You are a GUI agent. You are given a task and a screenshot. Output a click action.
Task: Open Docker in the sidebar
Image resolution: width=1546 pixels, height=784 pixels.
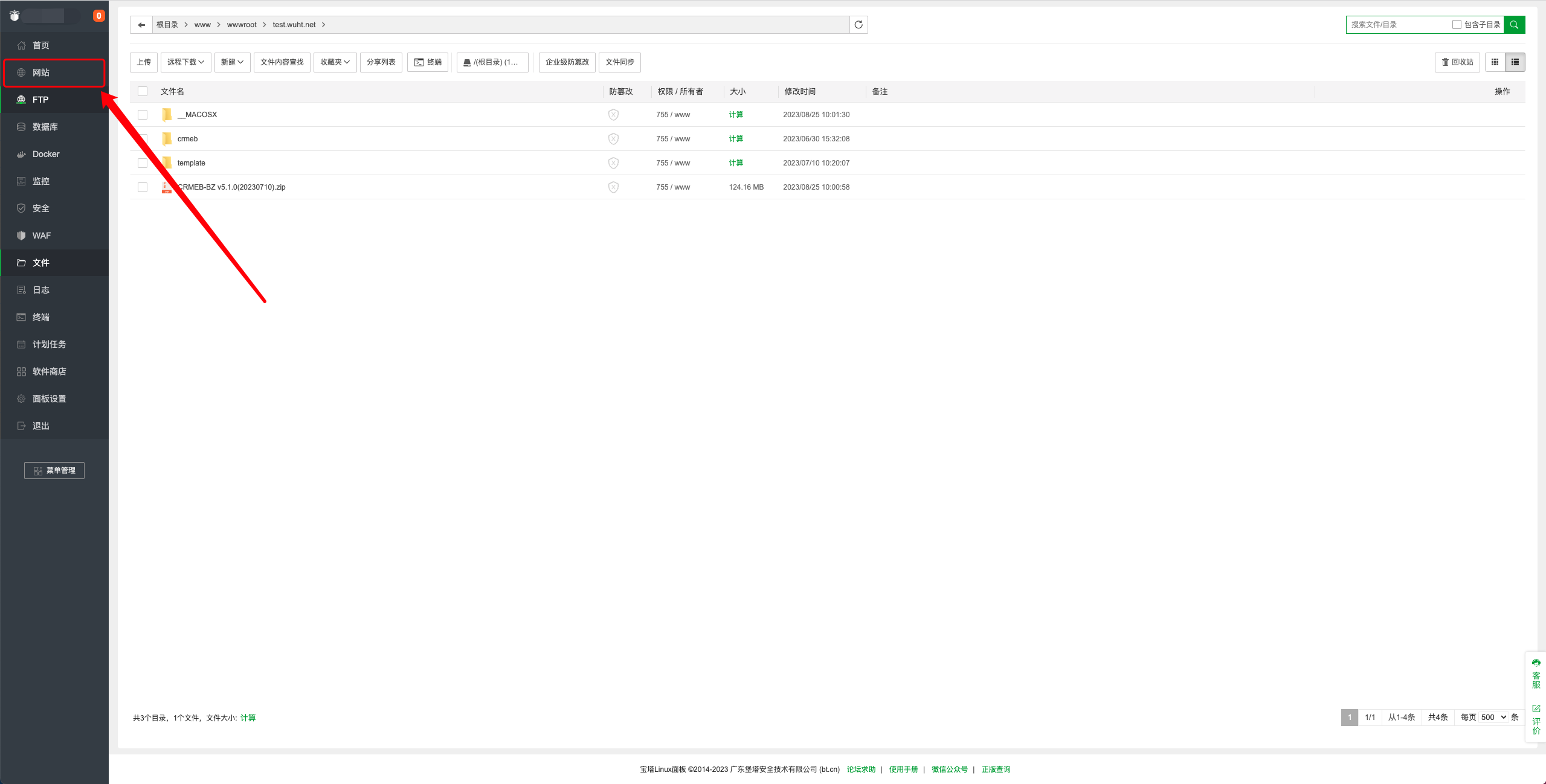(46, 154)
